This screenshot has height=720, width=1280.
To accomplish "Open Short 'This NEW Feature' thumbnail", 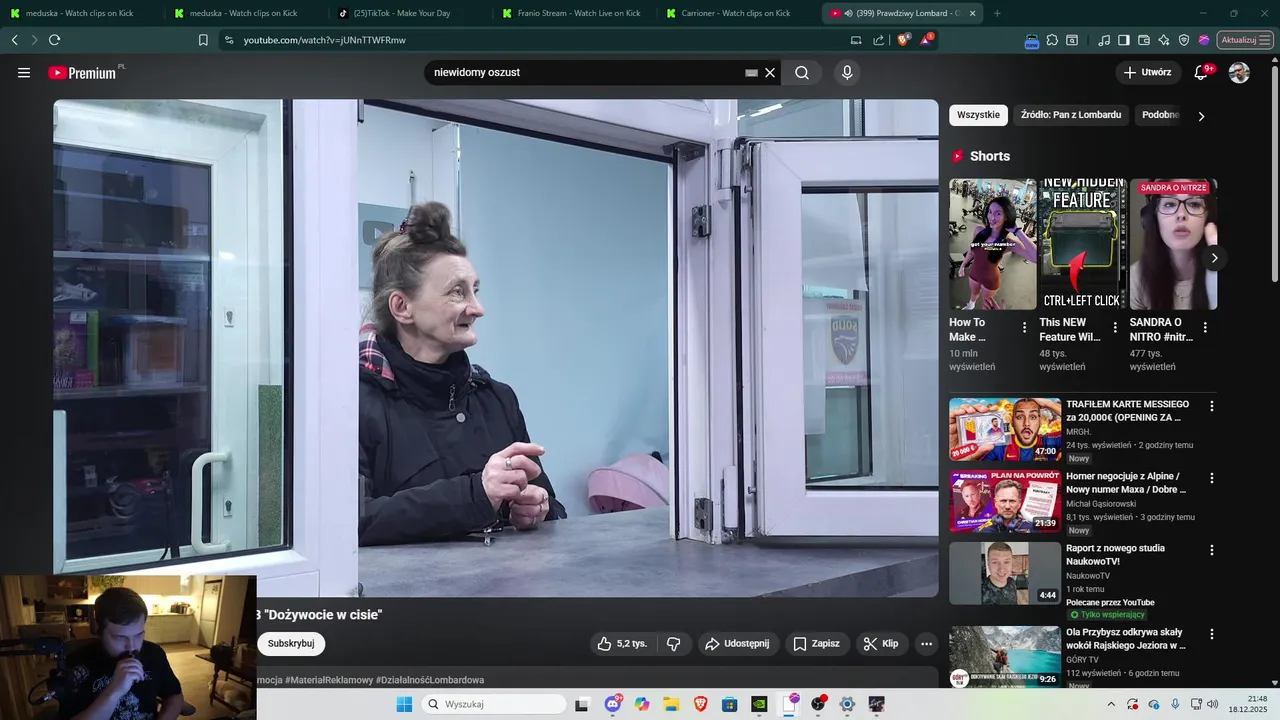I will (x=1082, y=244).
